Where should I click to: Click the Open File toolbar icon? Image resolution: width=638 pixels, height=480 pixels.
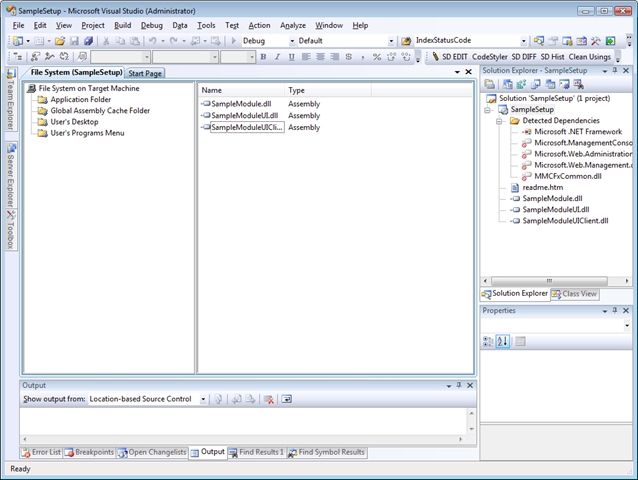60,41
